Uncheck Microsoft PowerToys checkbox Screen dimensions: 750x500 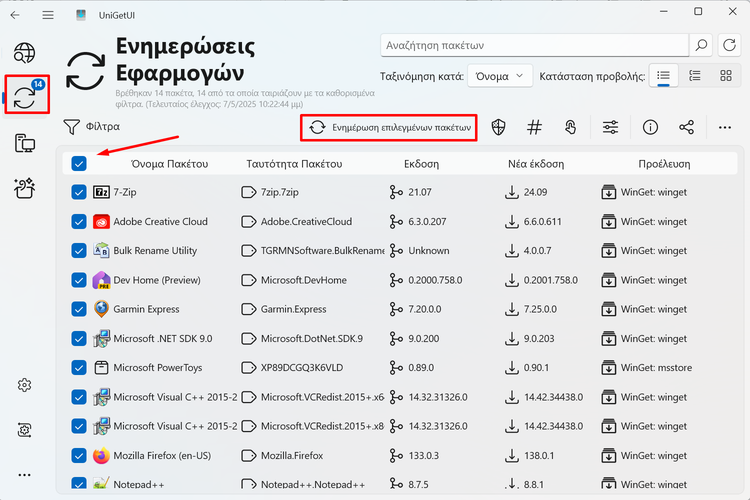click(79, 368)
